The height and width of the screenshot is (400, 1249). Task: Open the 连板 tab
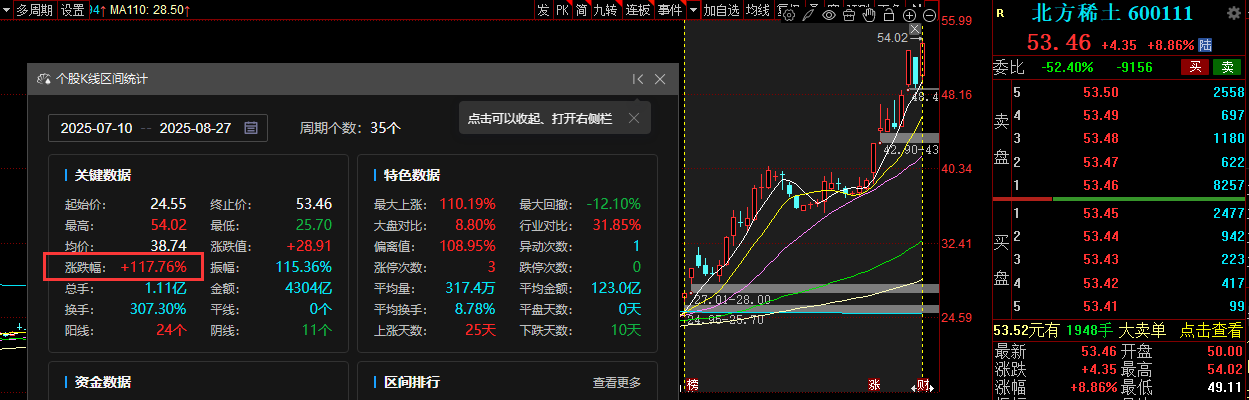coord(638,10)
